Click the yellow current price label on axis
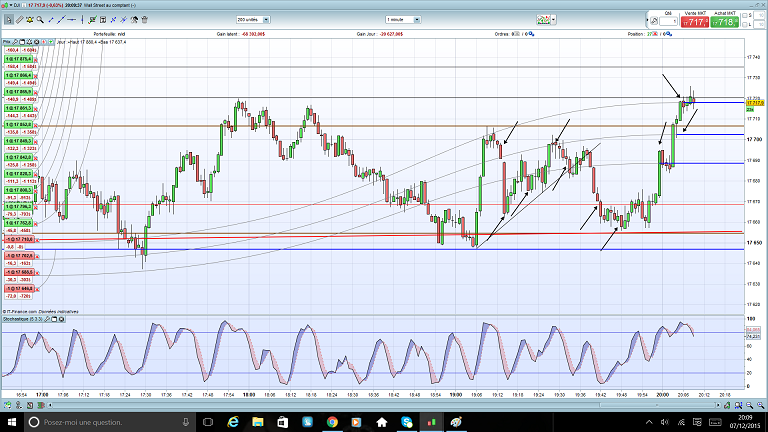This screenshot has width=768, height=432. 755,103
